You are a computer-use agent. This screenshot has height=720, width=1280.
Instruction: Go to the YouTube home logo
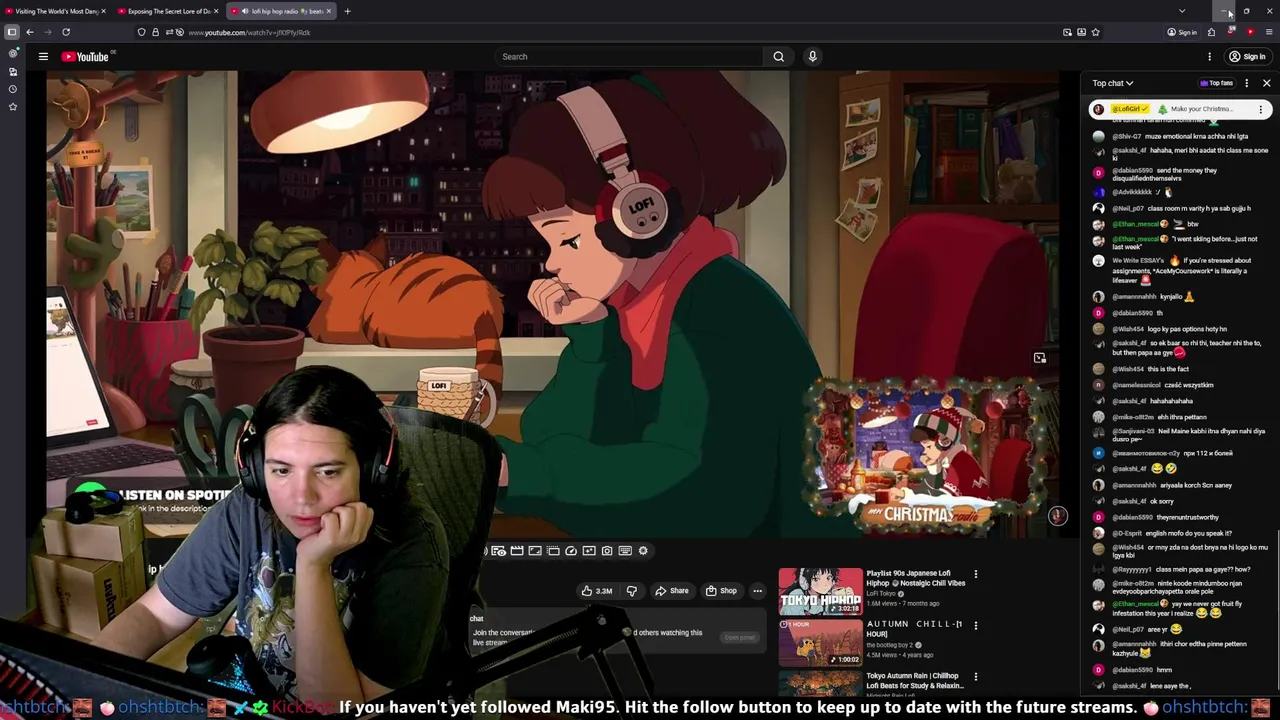point(85,57)
